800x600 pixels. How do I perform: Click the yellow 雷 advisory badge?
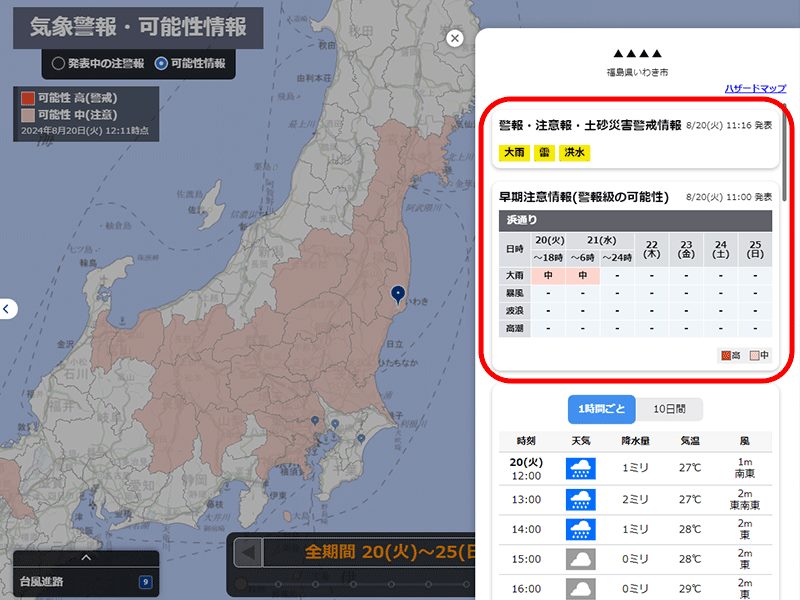pos(544,153)
